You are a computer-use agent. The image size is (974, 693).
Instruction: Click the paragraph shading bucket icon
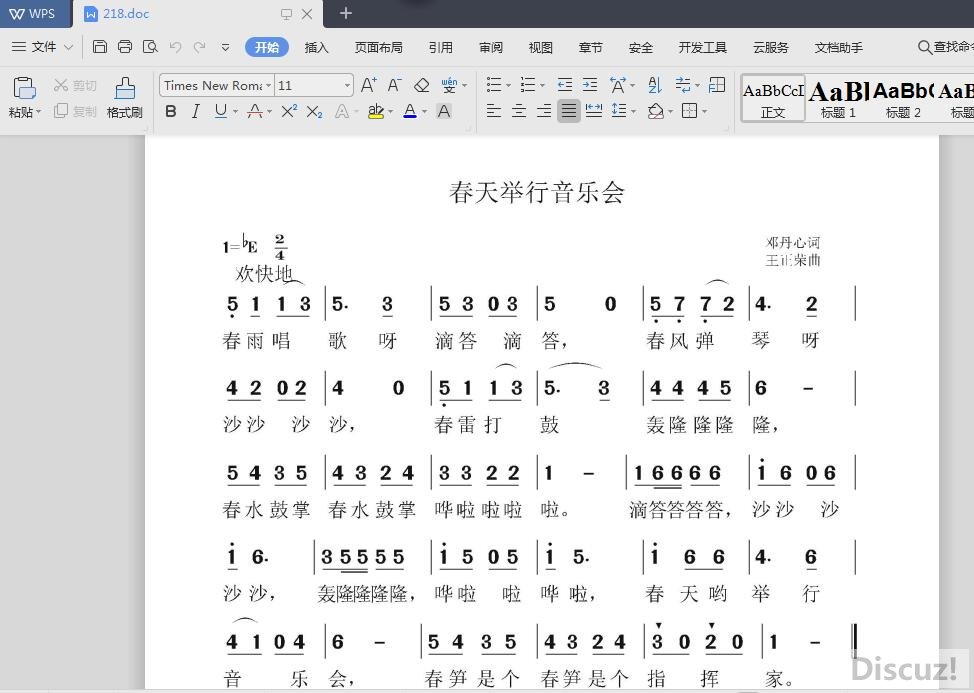(x=655, y=111)
